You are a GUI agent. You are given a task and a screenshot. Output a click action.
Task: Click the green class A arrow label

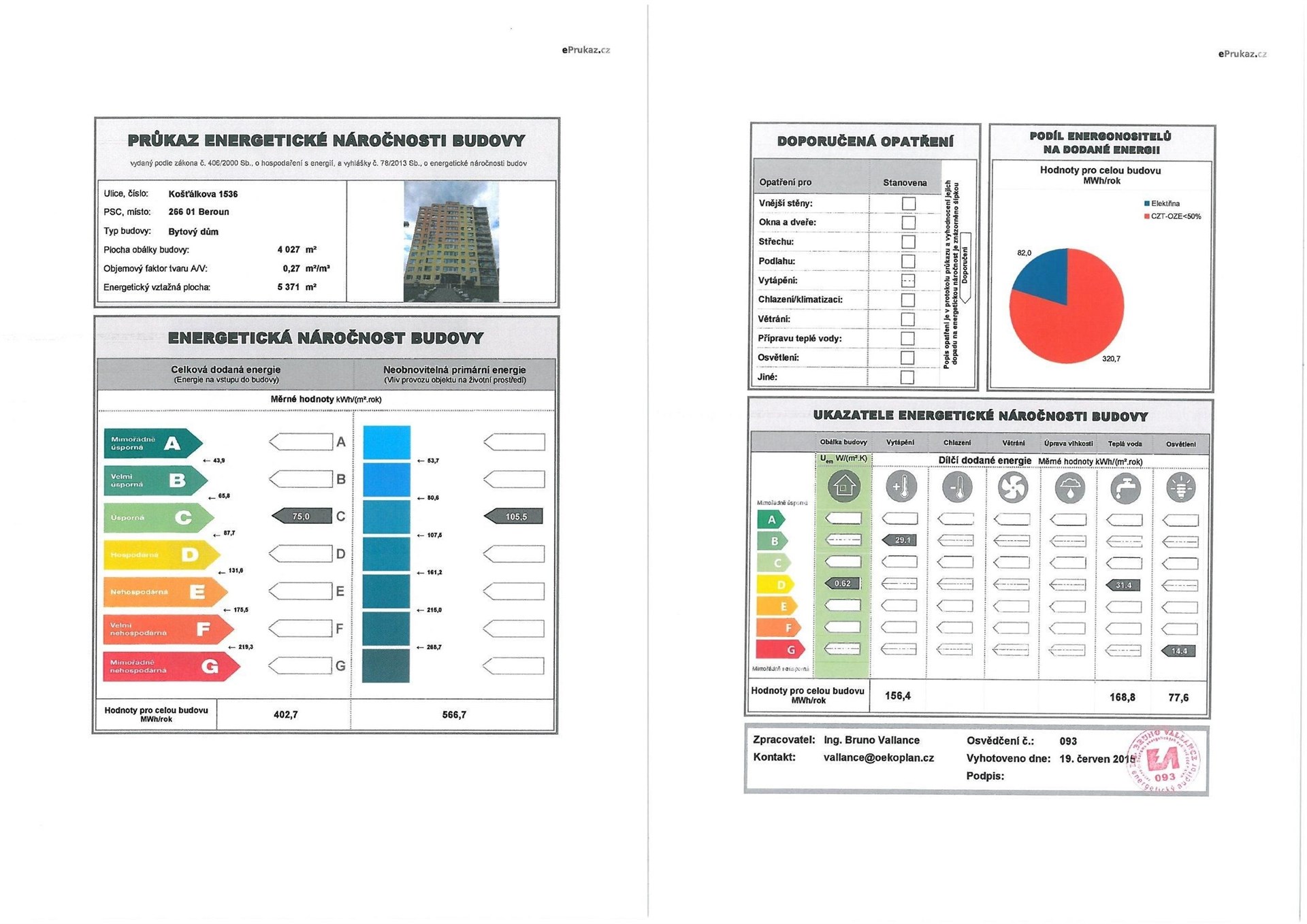click(x=153, y=444)
